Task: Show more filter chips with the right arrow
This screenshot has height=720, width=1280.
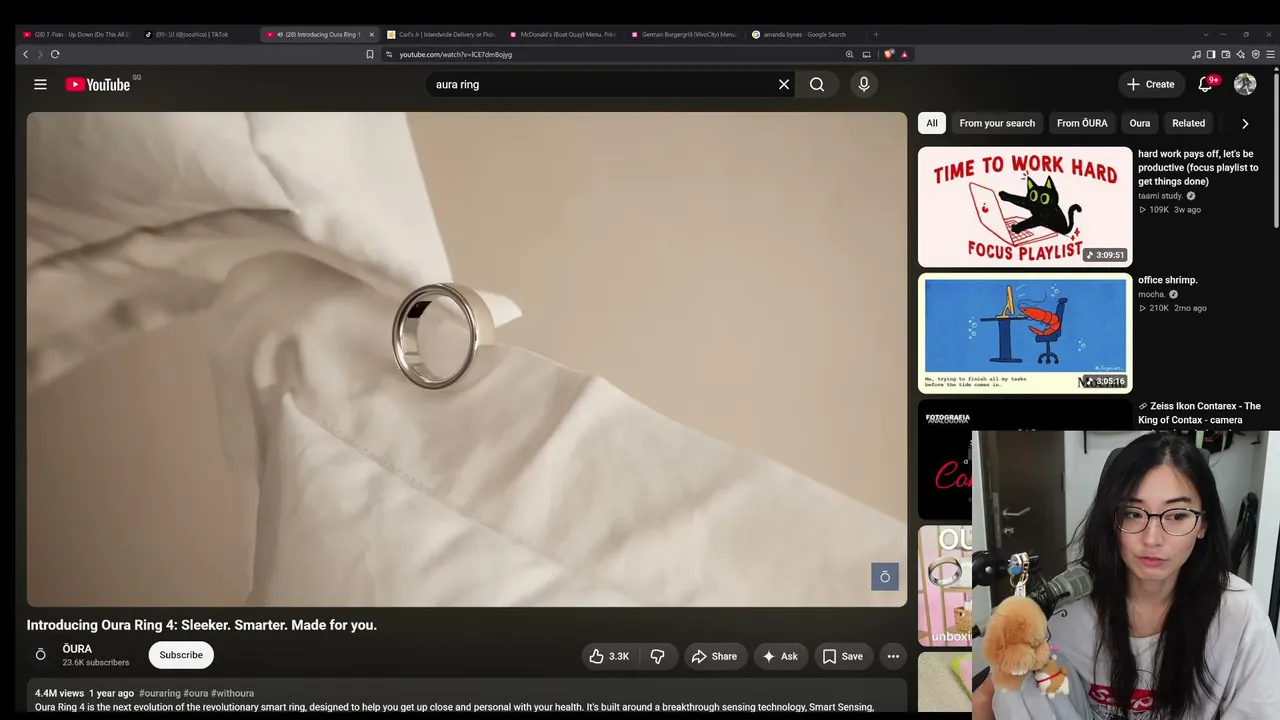Action: (x=1245, y=124)
